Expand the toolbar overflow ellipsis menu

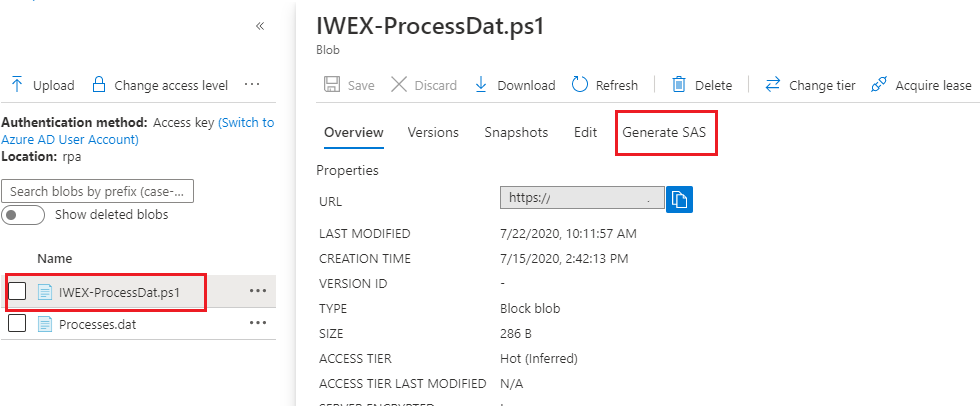pyautogui.click(x=252, y=84)
